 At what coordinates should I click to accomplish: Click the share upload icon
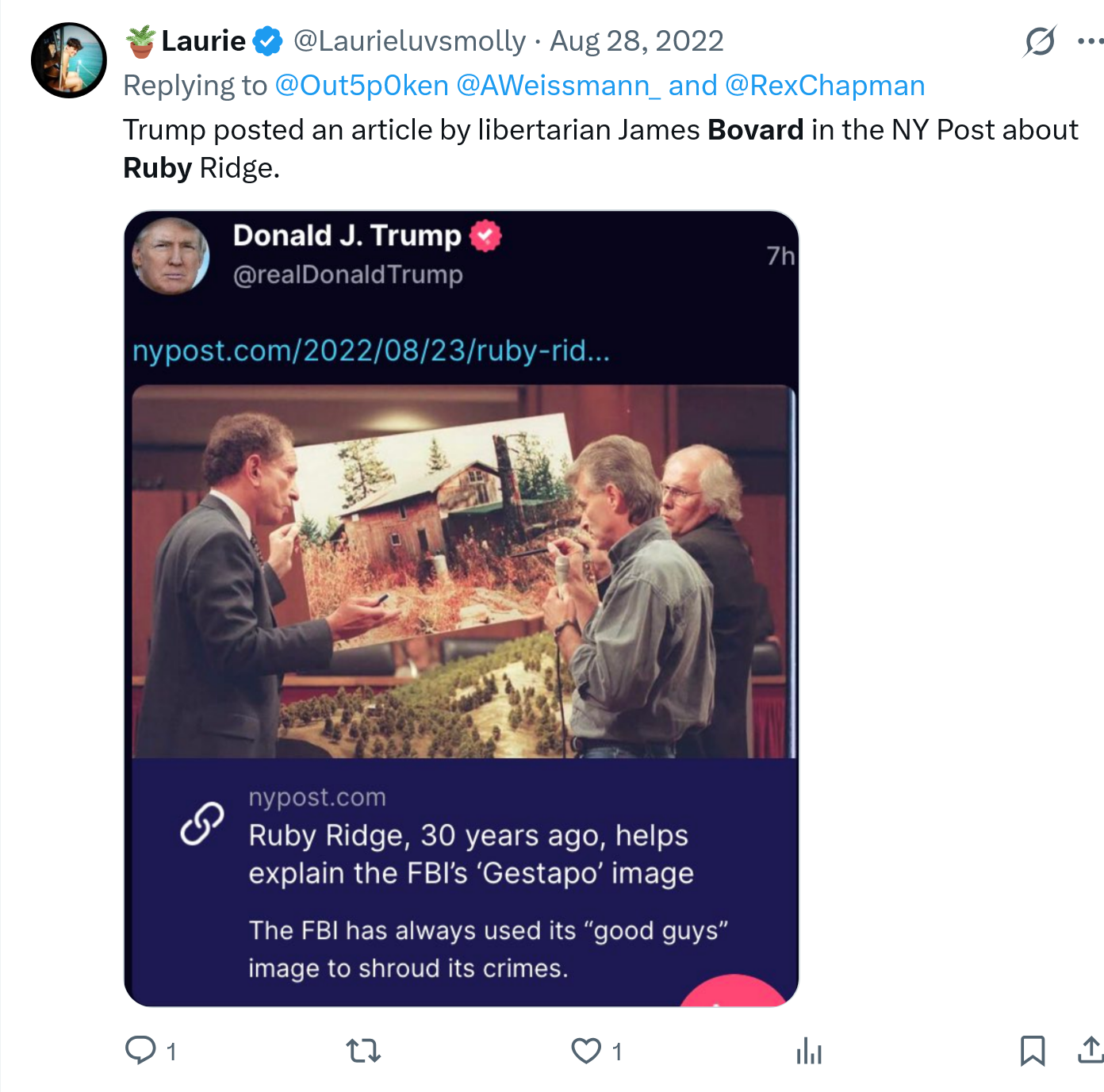(1091, 1049)
